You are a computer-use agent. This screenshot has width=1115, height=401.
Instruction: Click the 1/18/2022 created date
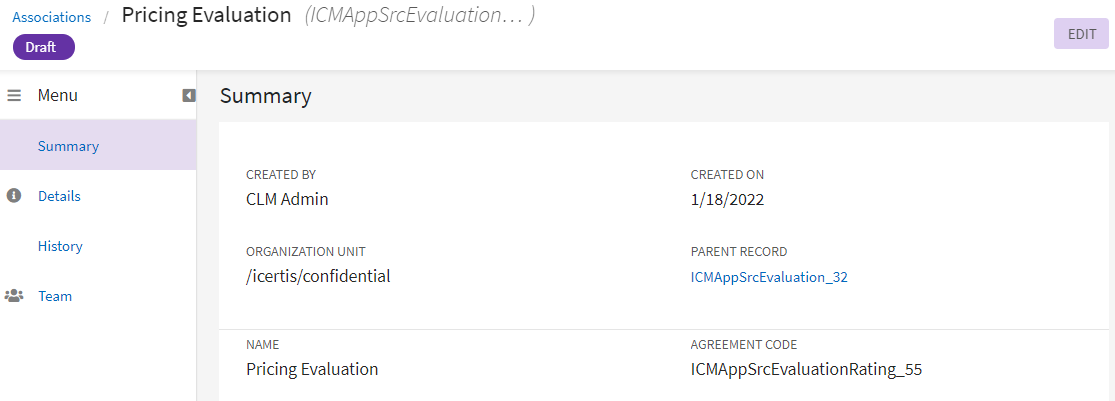(x=727, y=199)
